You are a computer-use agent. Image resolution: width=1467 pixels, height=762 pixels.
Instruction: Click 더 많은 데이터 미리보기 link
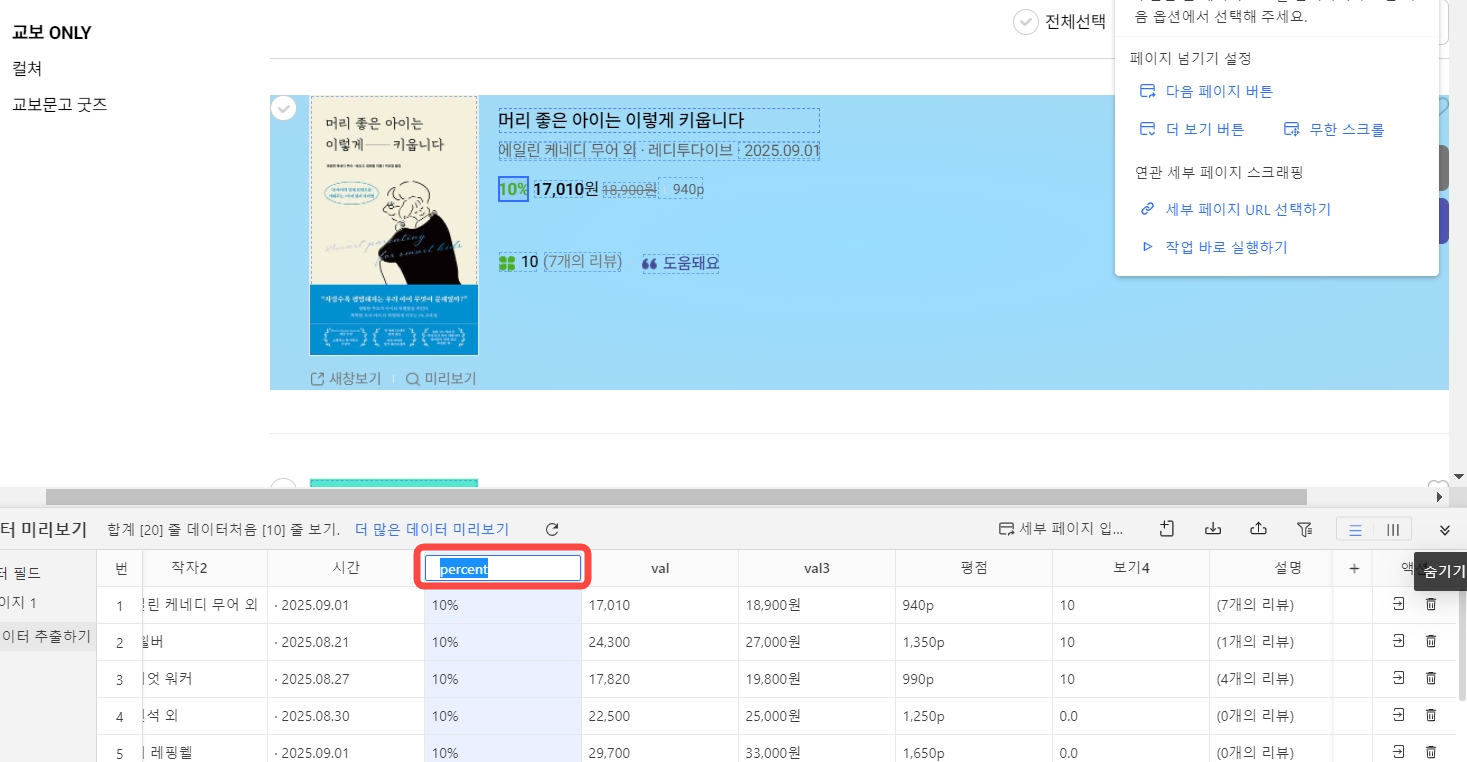(x=431, y=529)
